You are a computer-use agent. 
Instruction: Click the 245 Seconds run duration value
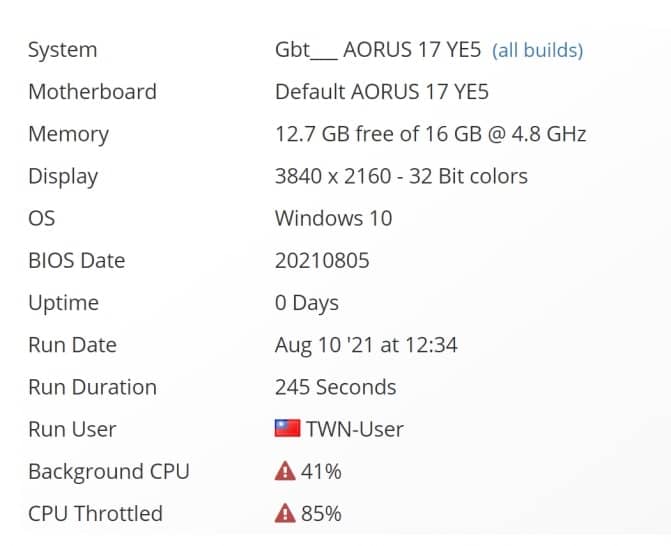coord(336,387)
